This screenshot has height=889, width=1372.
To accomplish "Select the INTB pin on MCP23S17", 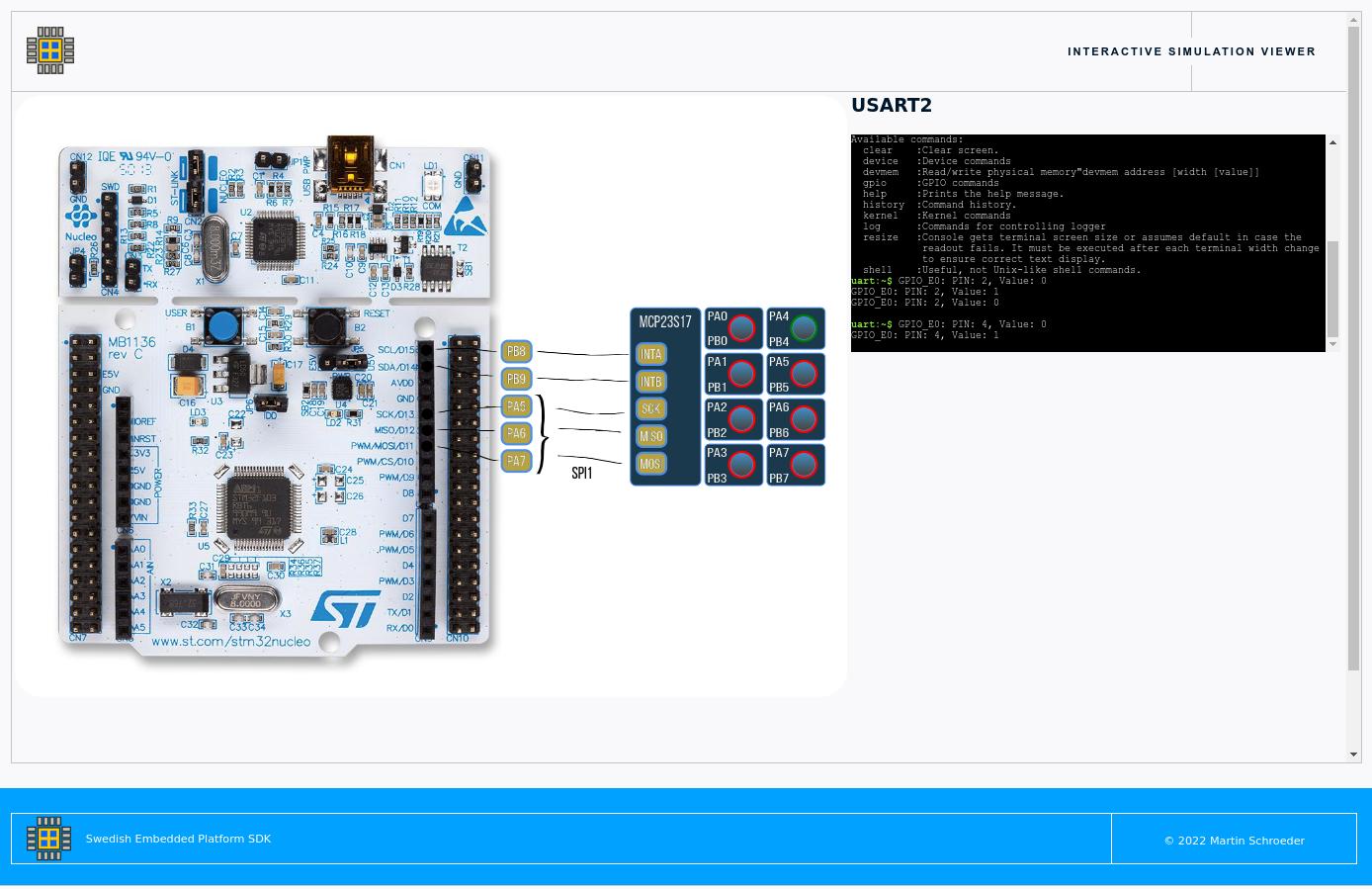I will click(x=650, y=382).
